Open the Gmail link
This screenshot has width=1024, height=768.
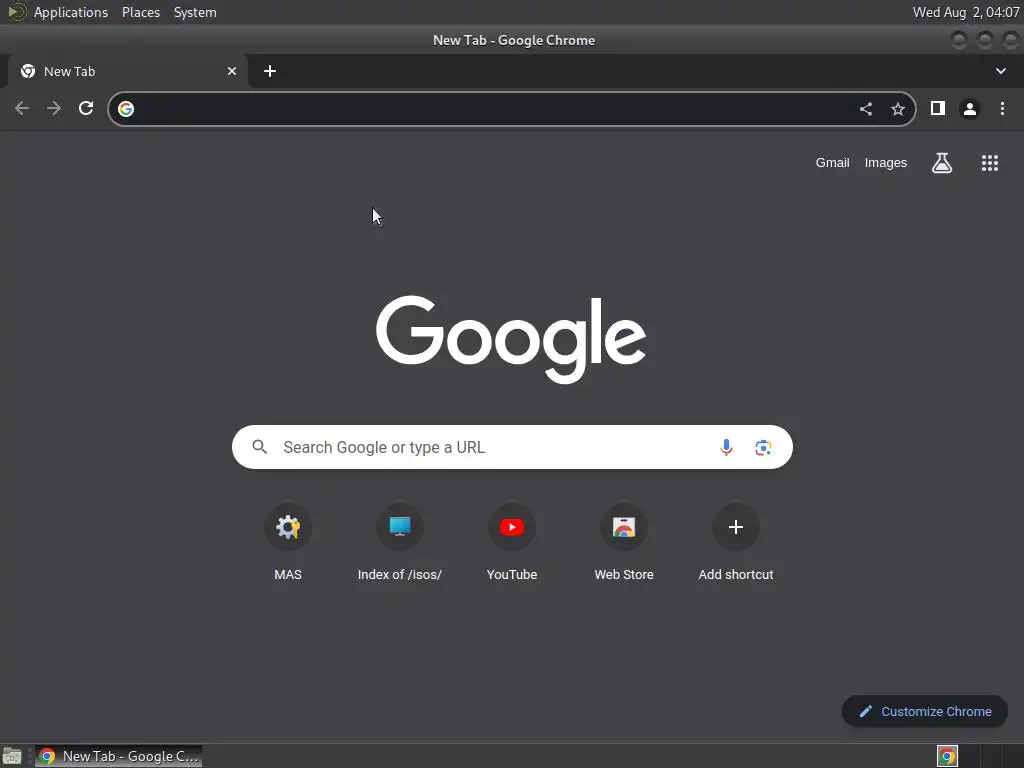[x=832, y=163]
